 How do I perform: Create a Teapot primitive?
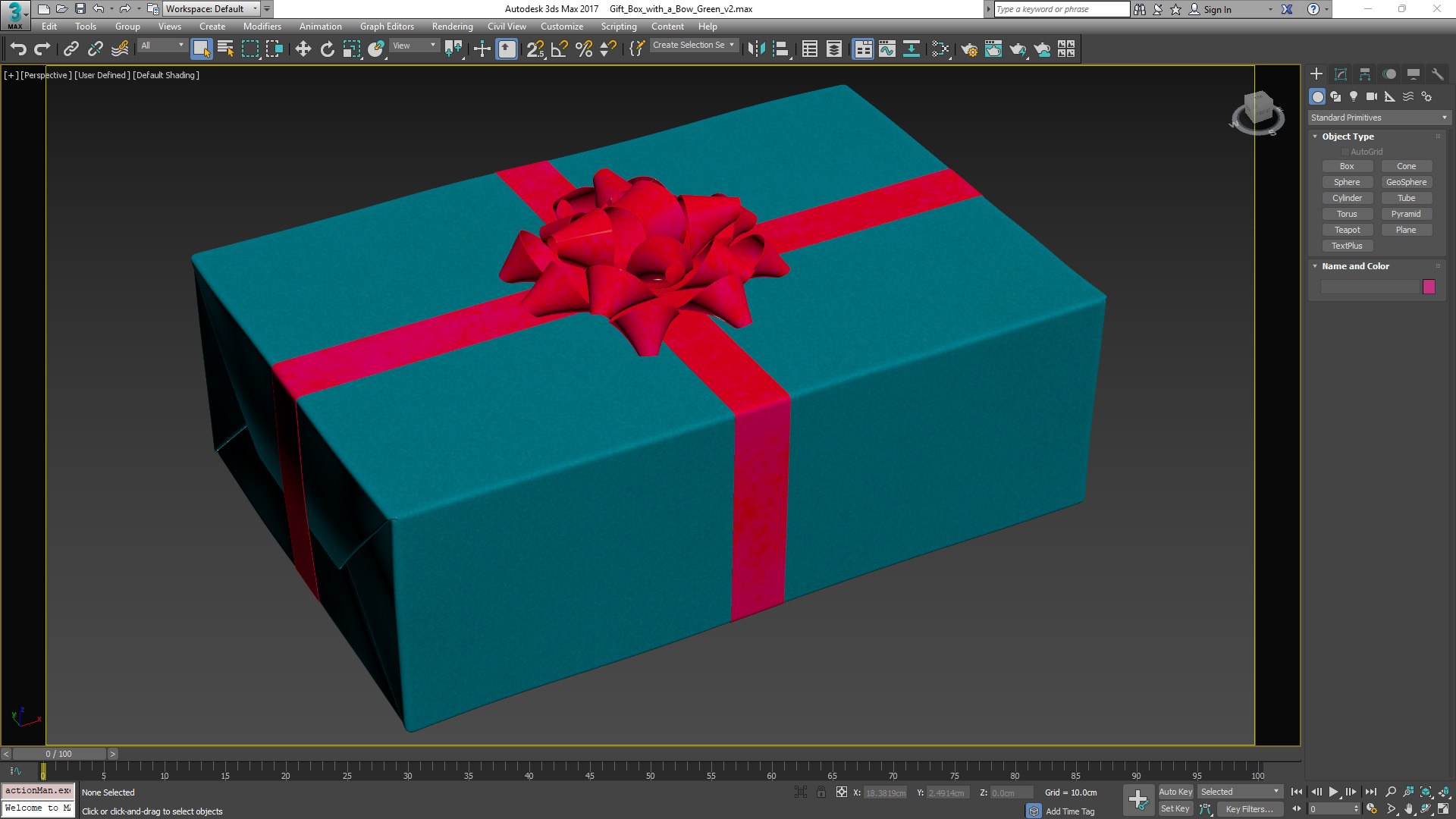click(1347, 230)
